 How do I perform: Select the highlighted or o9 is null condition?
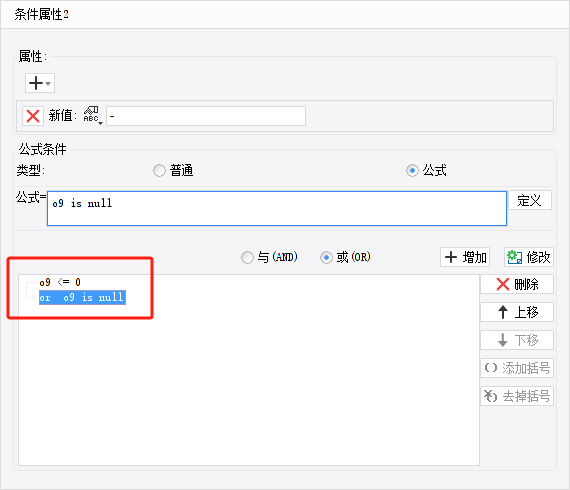82,297
